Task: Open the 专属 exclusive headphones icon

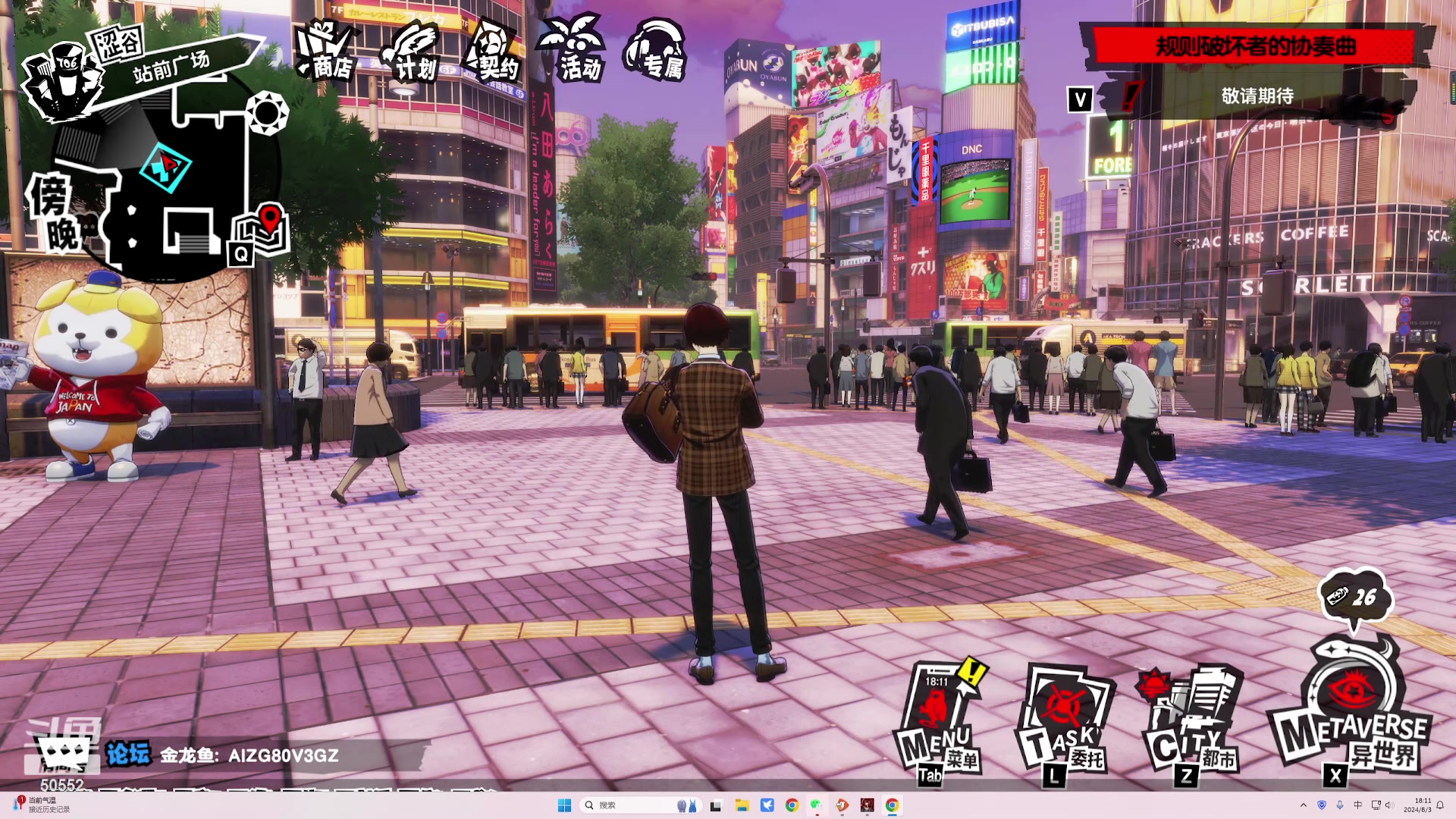Action: (656, 49)
